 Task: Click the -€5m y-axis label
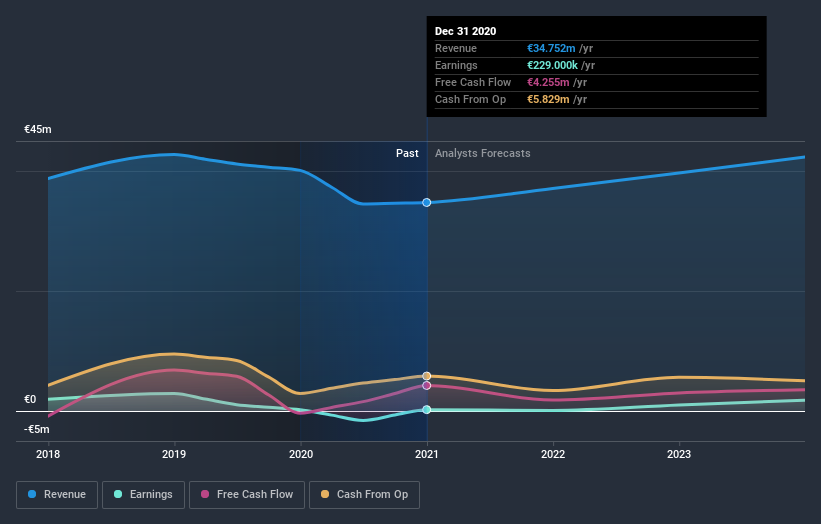(x=37, y=429)
